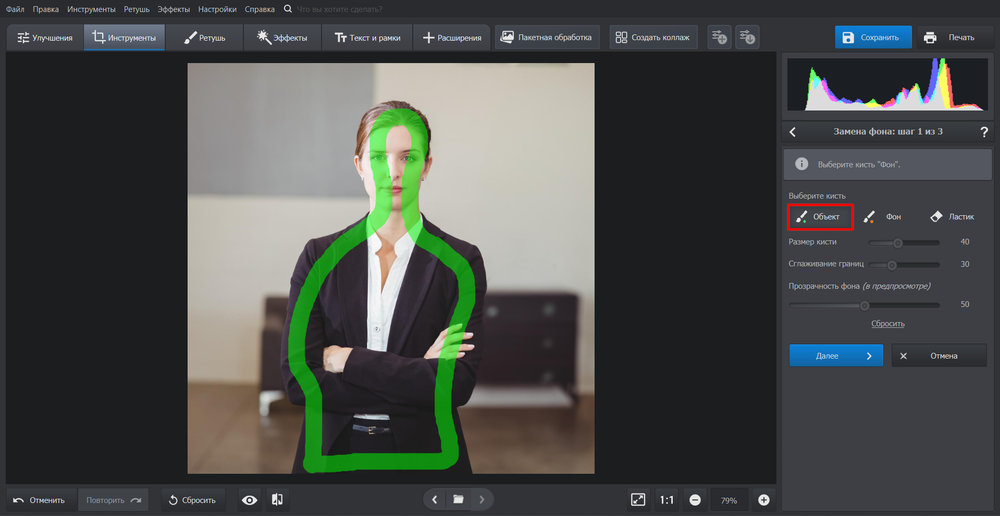The image size is (1000, 516).
Task: Click the blue Сохранить button
Action: coord(873,37)
